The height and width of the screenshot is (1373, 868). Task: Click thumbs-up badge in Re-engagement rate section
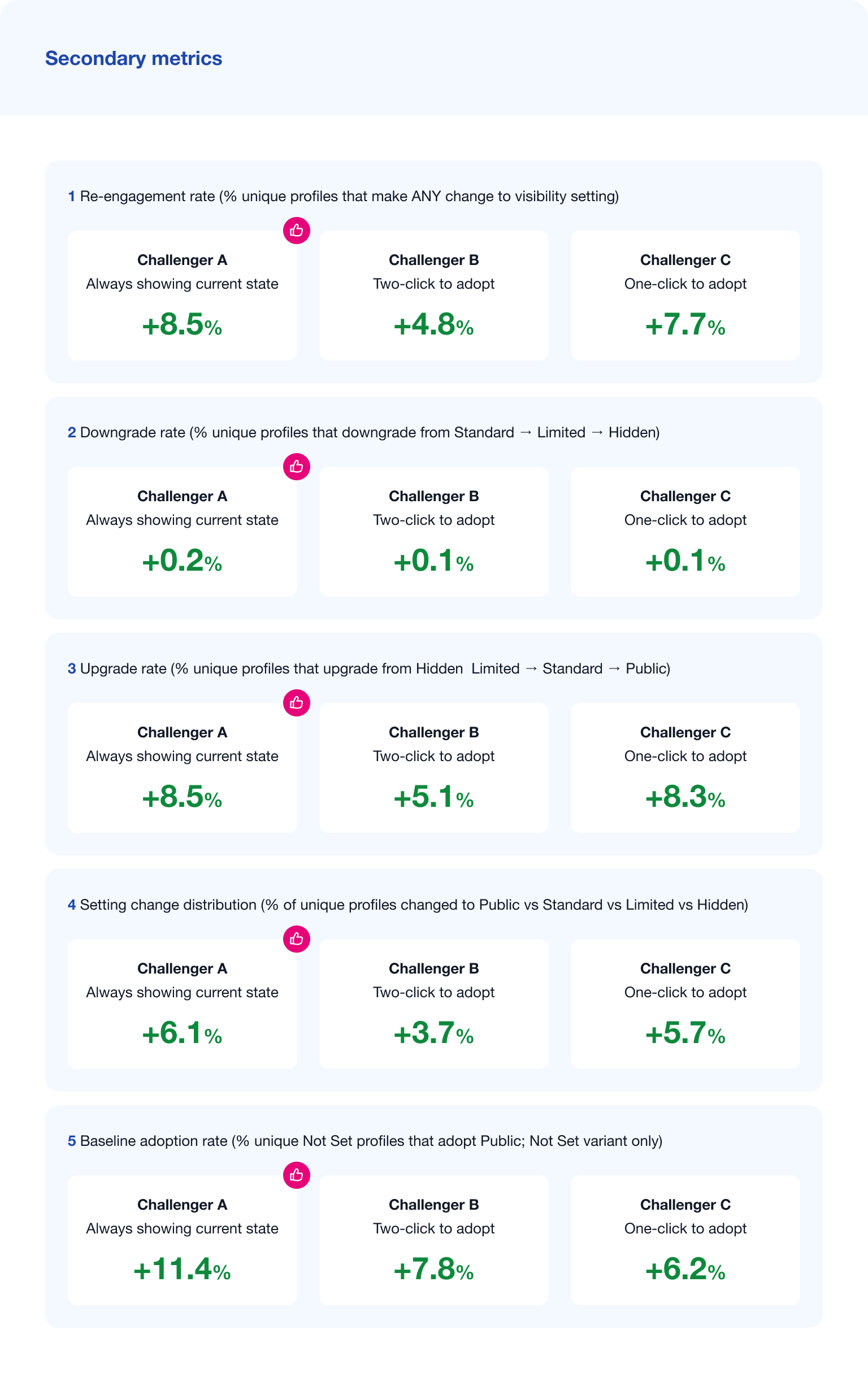(x=297, y=231)
